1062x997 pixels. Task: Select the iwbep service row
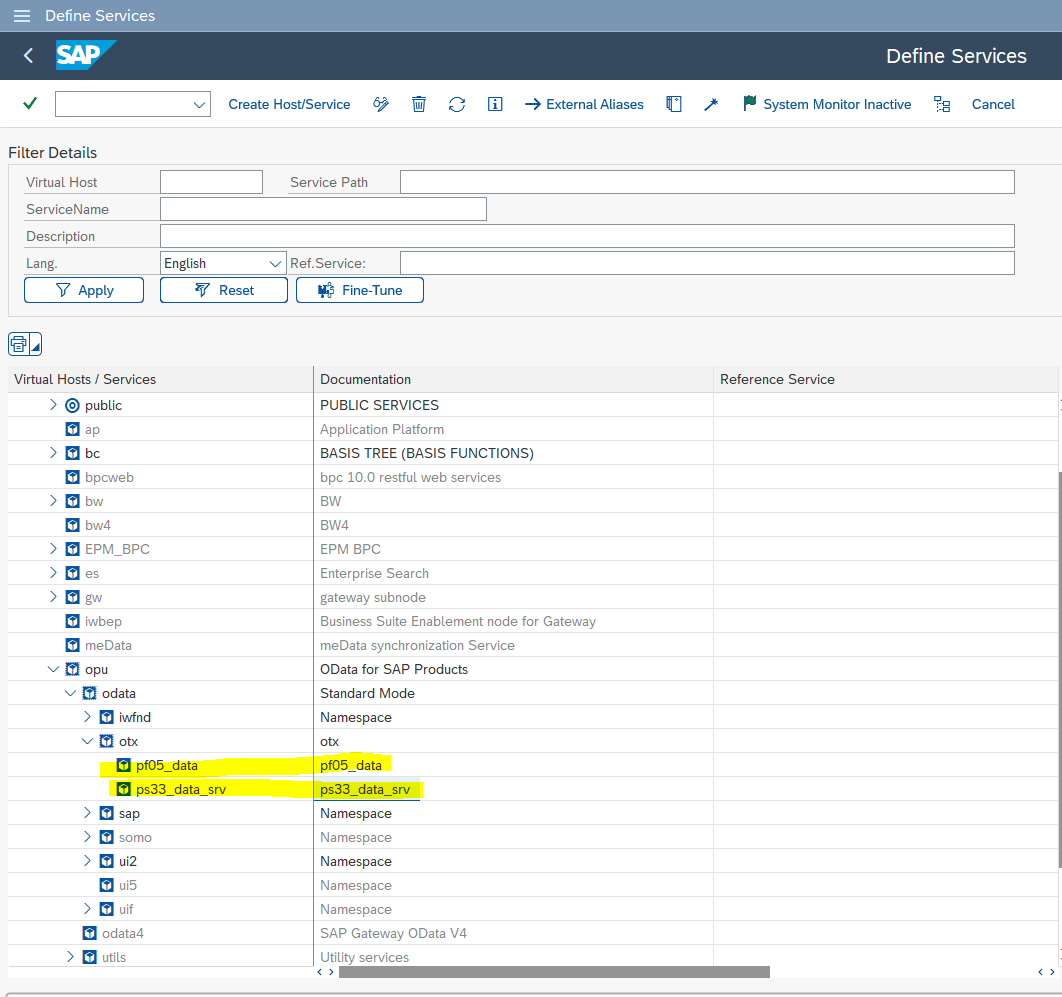point(103,621)
